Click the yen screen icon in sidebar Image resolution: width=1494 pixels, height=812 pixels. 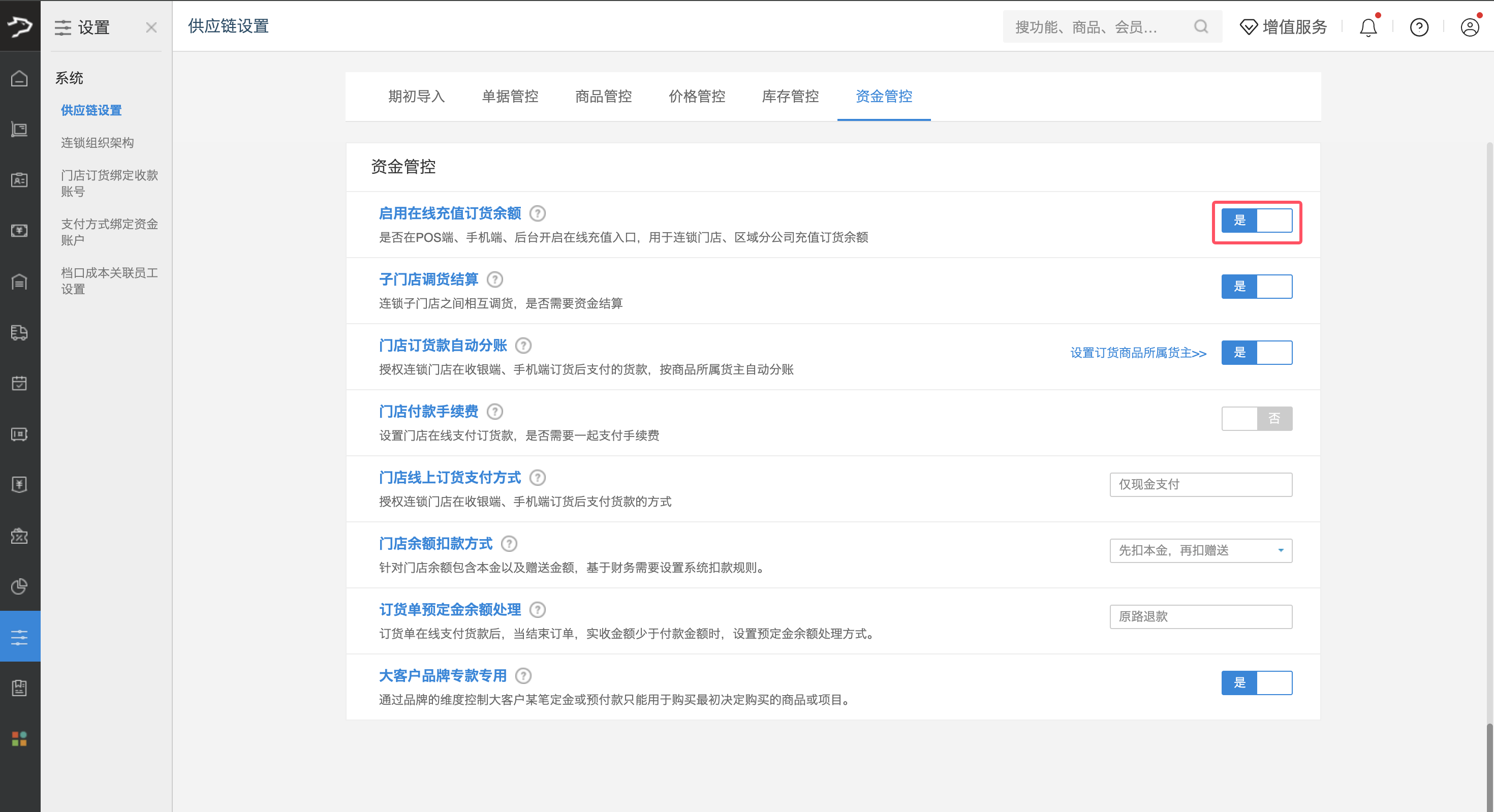tap(20, 230)
